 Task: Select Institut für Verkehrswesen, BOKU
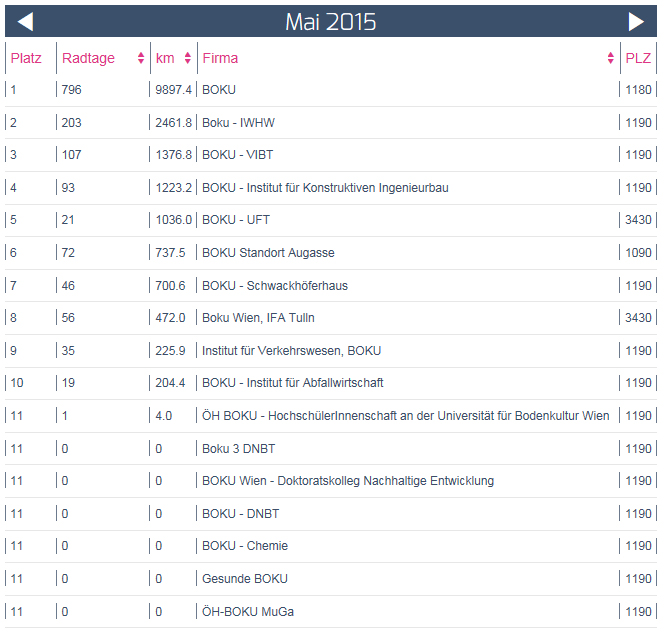point(291,351)
